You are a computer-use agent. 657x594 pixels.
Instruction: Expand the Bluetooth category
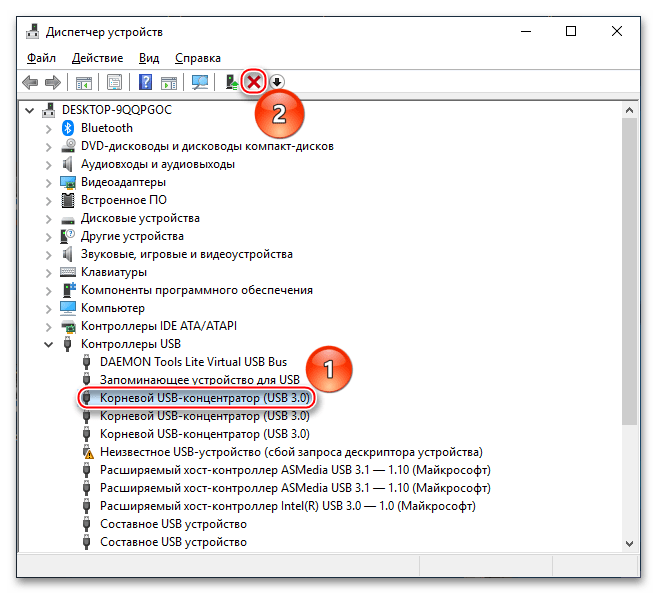(48, 128)
